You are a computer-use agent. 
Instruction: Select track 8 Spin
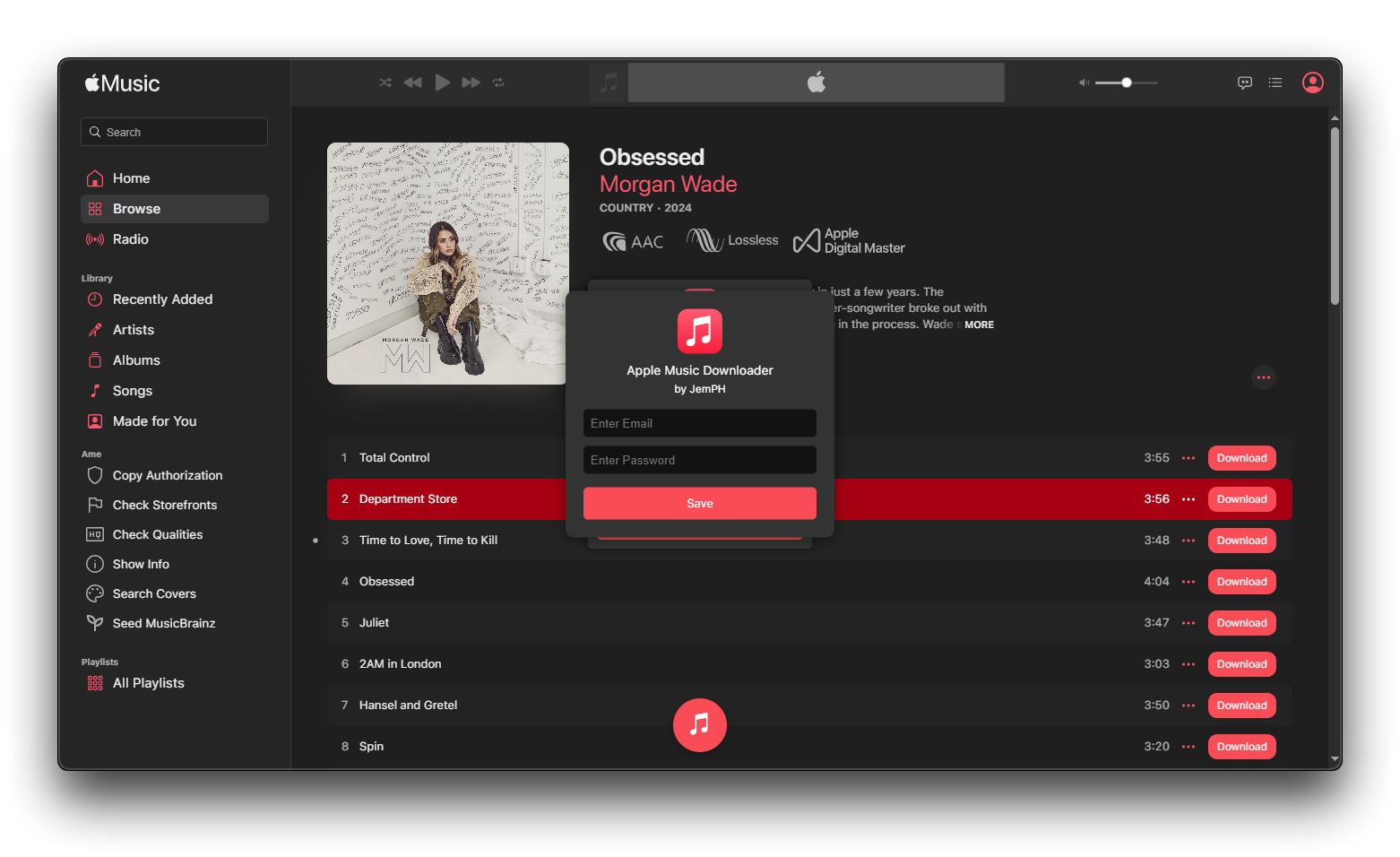(x=809, y=747)
